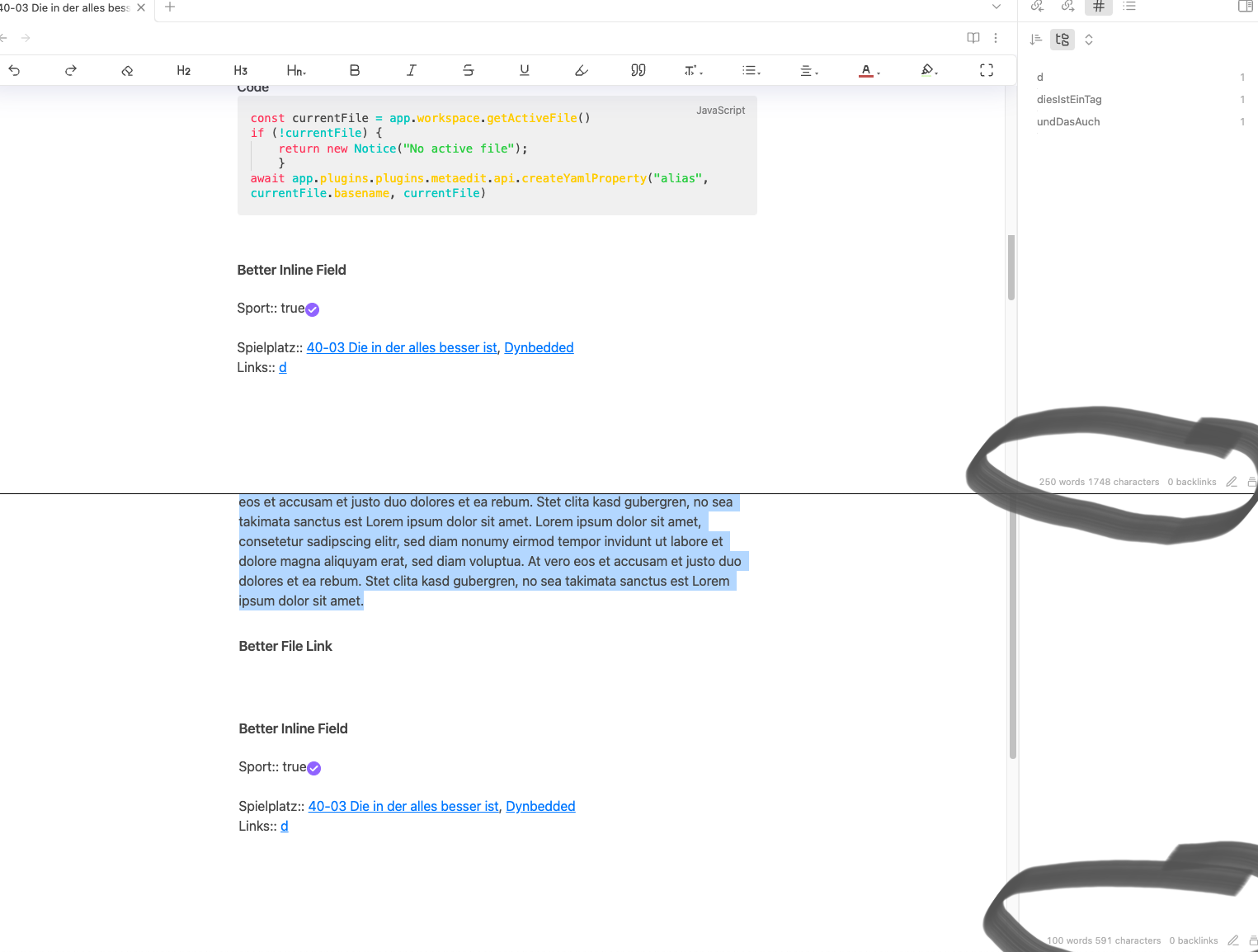Viewport: 1258px width, 952px height.
Task: Open the text alignment dropdown
Action: pos(808,70)
